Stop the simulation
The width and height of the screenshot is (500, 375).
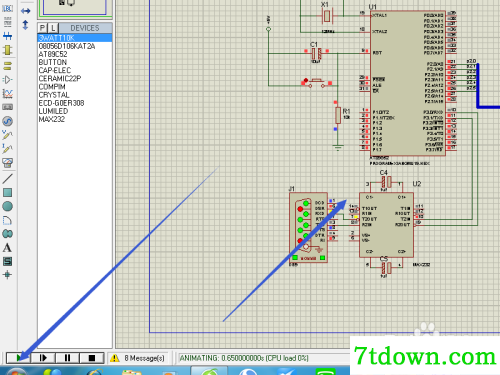(x=92, y=358)
